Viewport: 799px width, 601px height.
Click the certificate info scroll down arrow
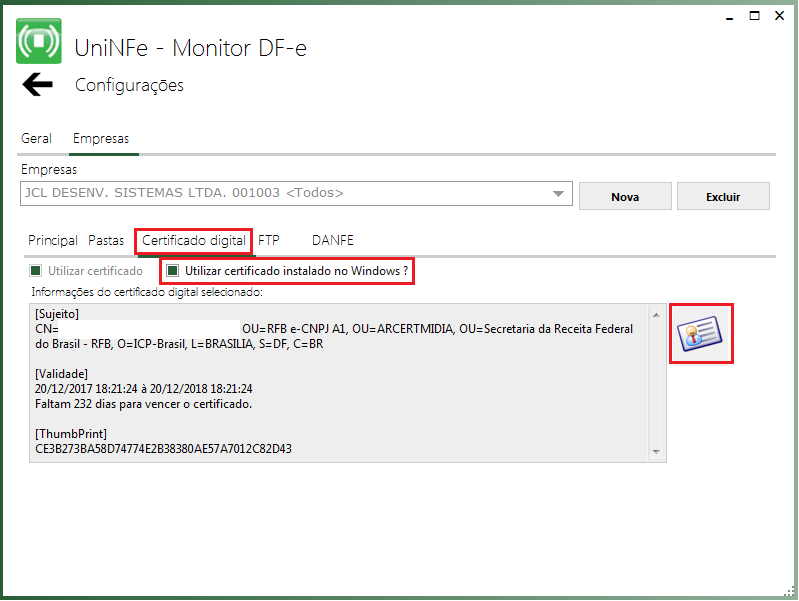[x=656, y=452]
